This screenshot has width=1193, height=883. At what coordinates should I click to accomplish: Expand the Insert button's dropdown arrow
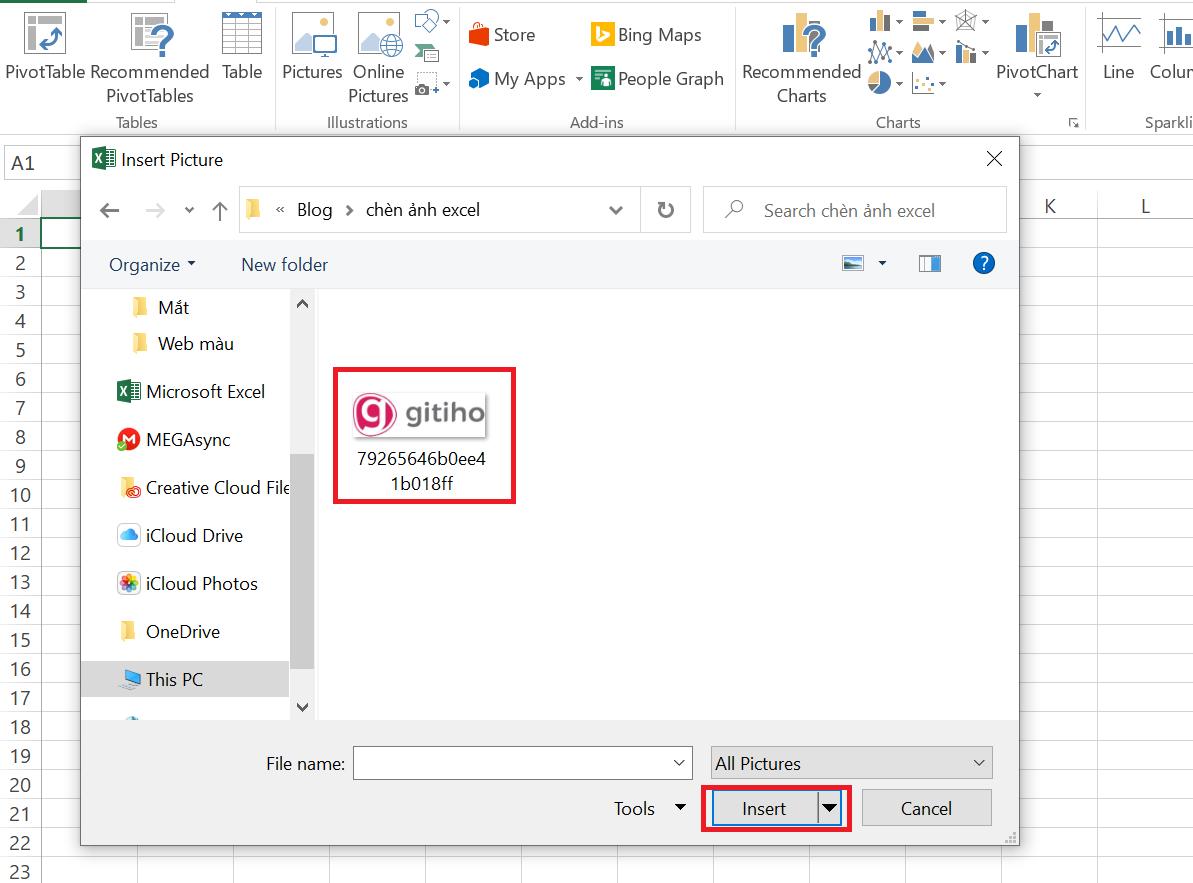pyautogui.click(x=829, y=808)
